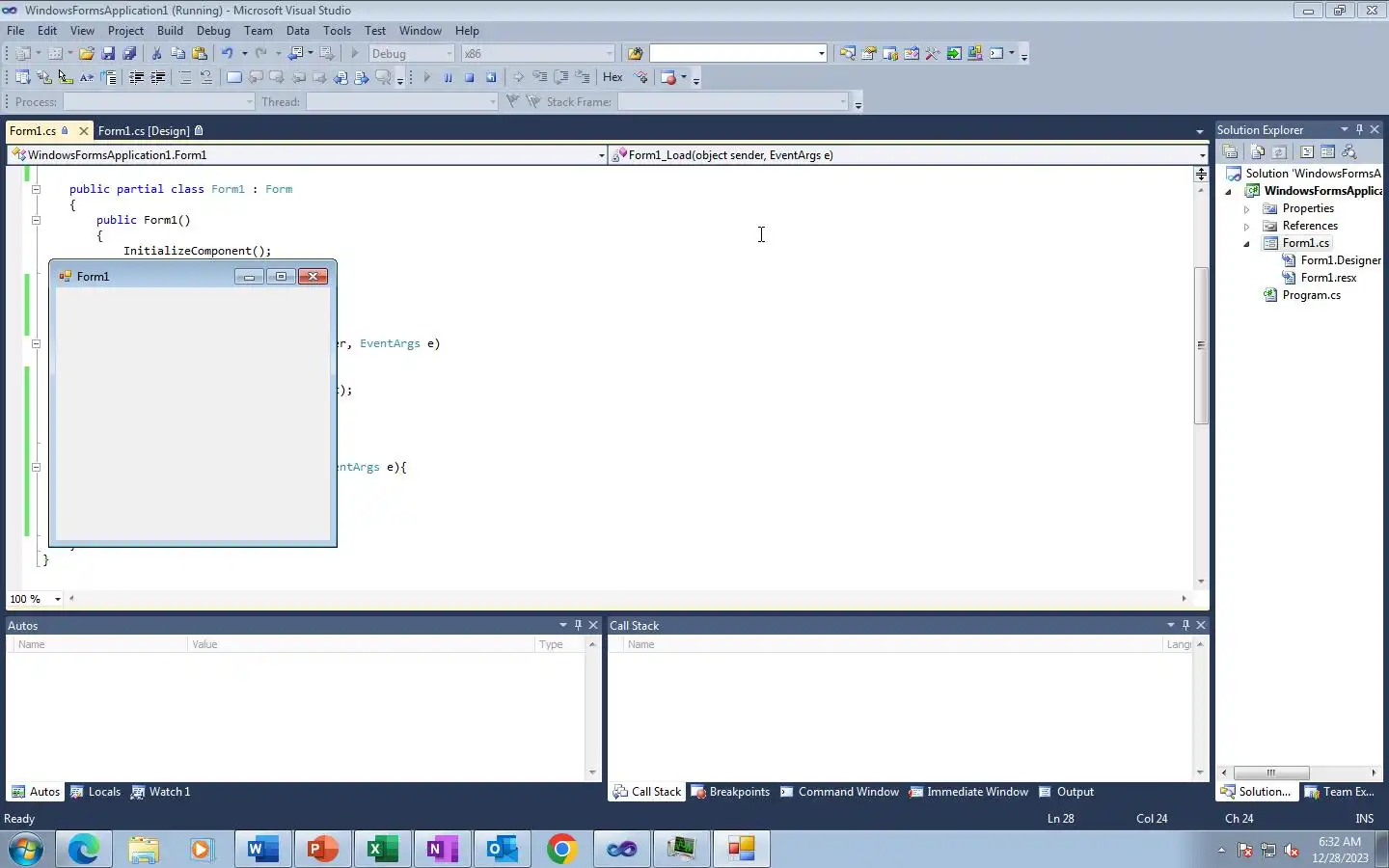Click the Windows Start button
This screenshot has height=868, width=1389.
(x=26, y=850)
